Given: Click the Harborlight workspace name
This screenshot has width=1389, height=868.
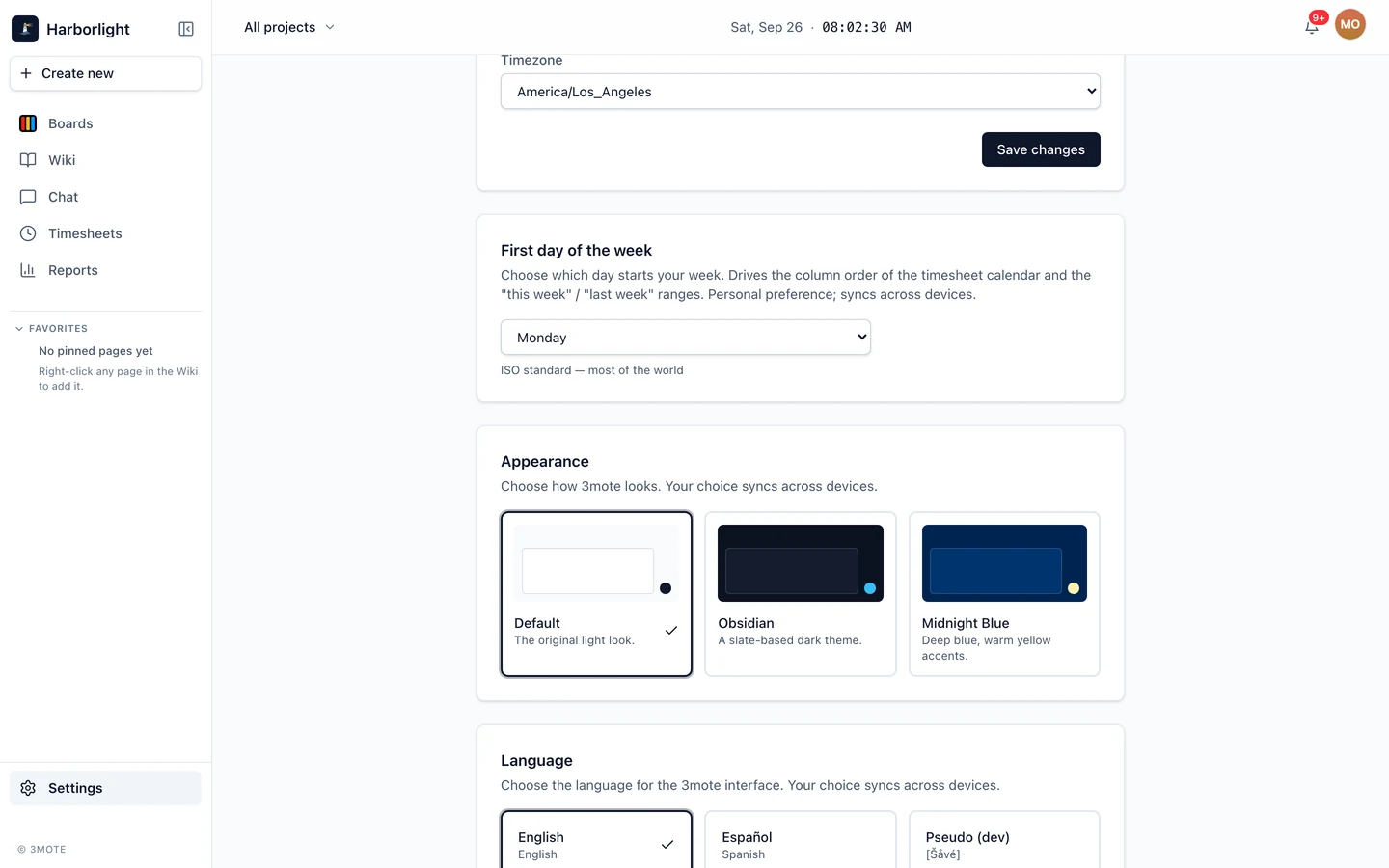Looking at the screenshot, I should pyautogui.click(x=88, y=29).
